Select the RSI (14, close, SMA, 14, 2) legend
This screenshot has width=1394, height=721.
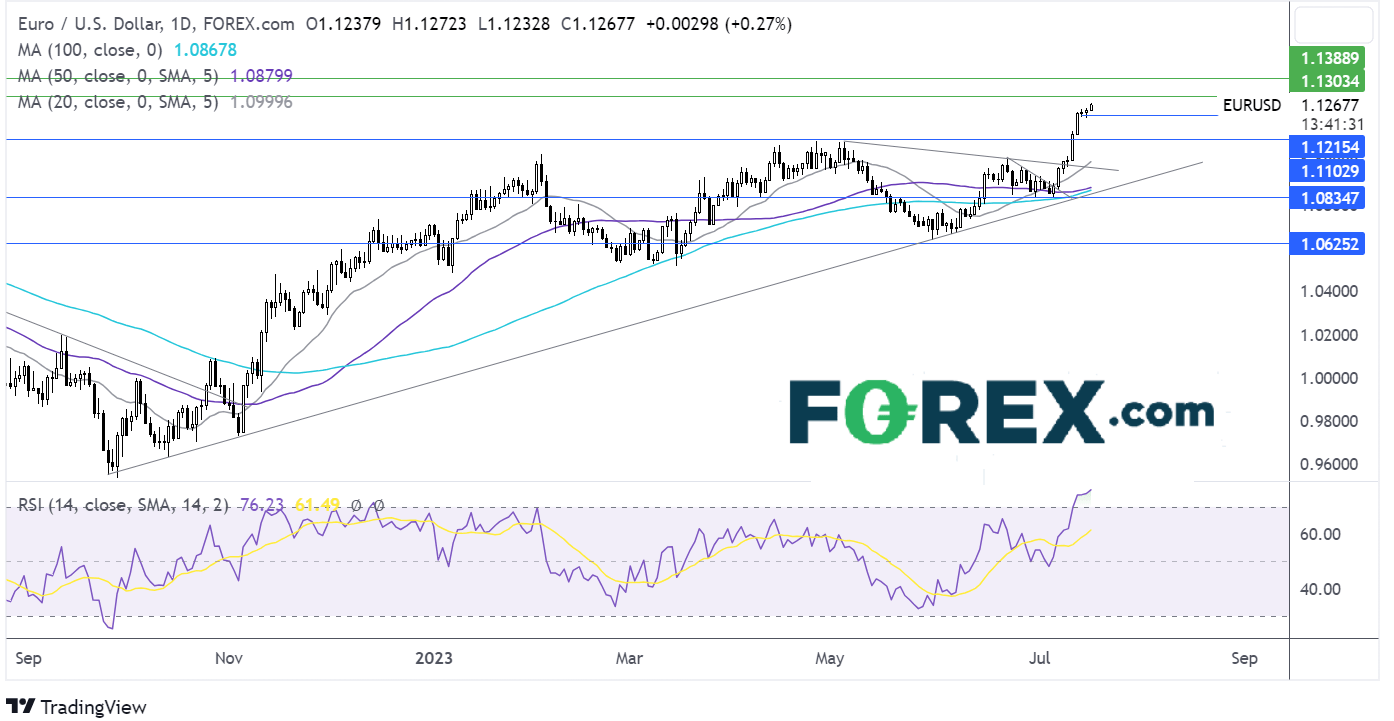(x=122, y=505)
